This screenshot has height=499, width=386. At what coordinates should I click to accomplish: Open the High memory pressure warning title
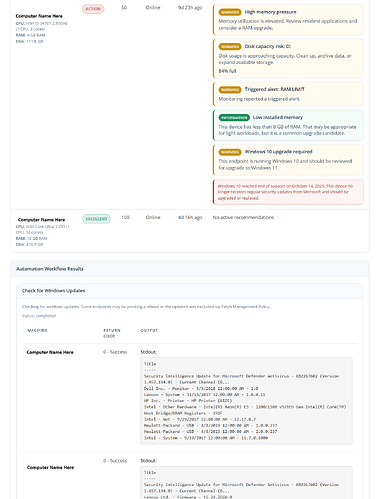point(270,12)
